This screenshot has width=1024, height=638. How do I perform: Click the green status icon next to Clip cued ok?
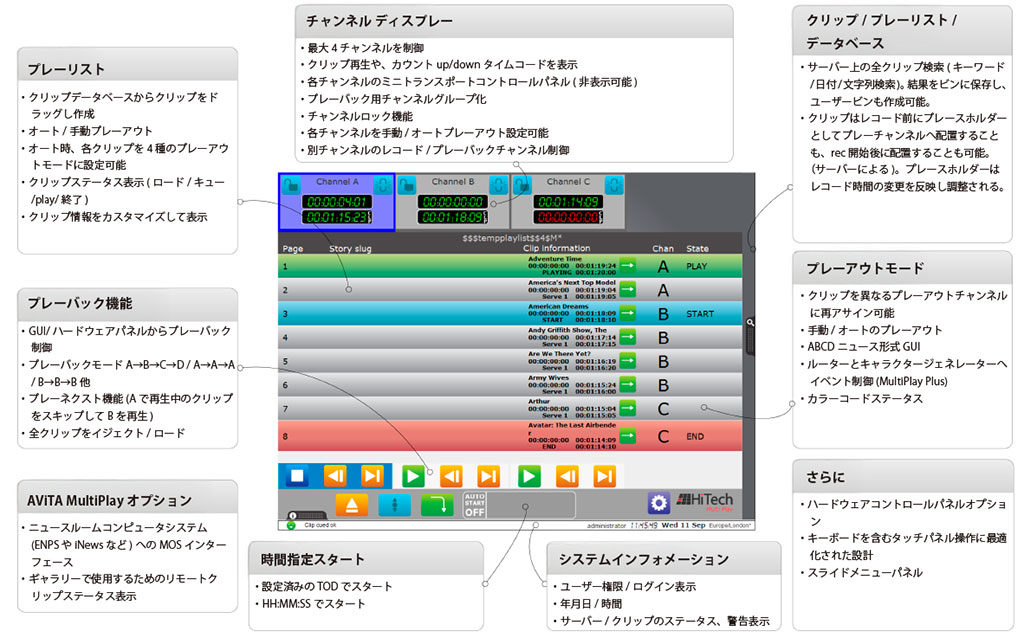(291, 524)
